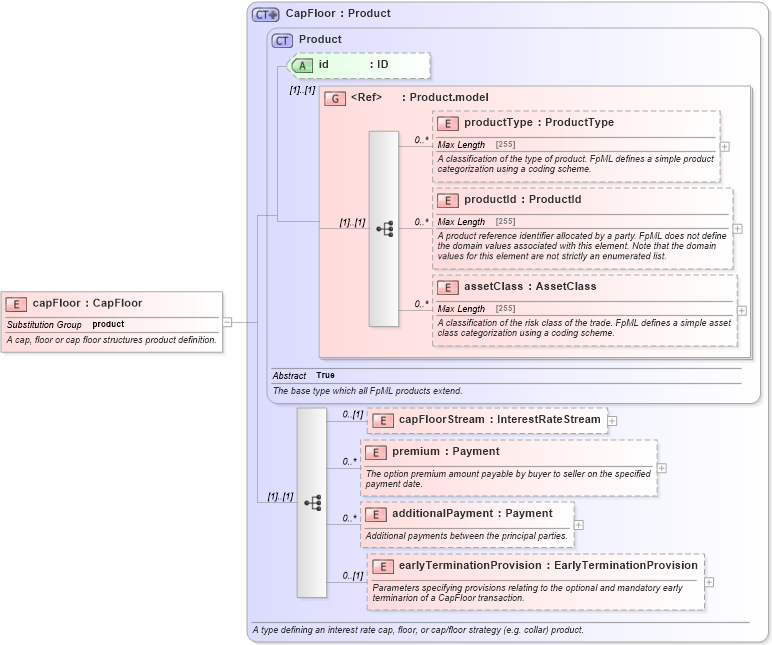Click the E icon of premium element
Viewport: 772px width, 645px height.
[376, 452]
